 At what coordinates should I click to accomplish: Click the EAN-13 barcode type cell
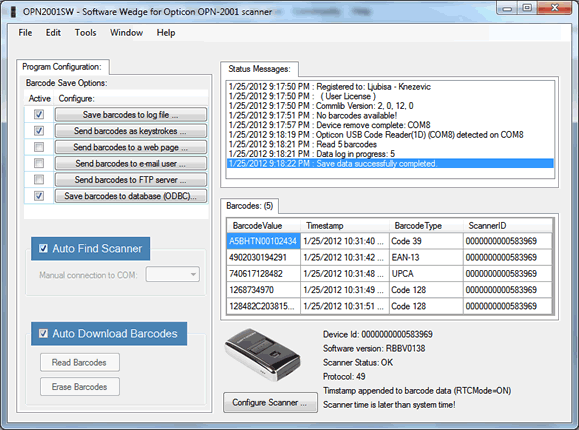(426, 257)
